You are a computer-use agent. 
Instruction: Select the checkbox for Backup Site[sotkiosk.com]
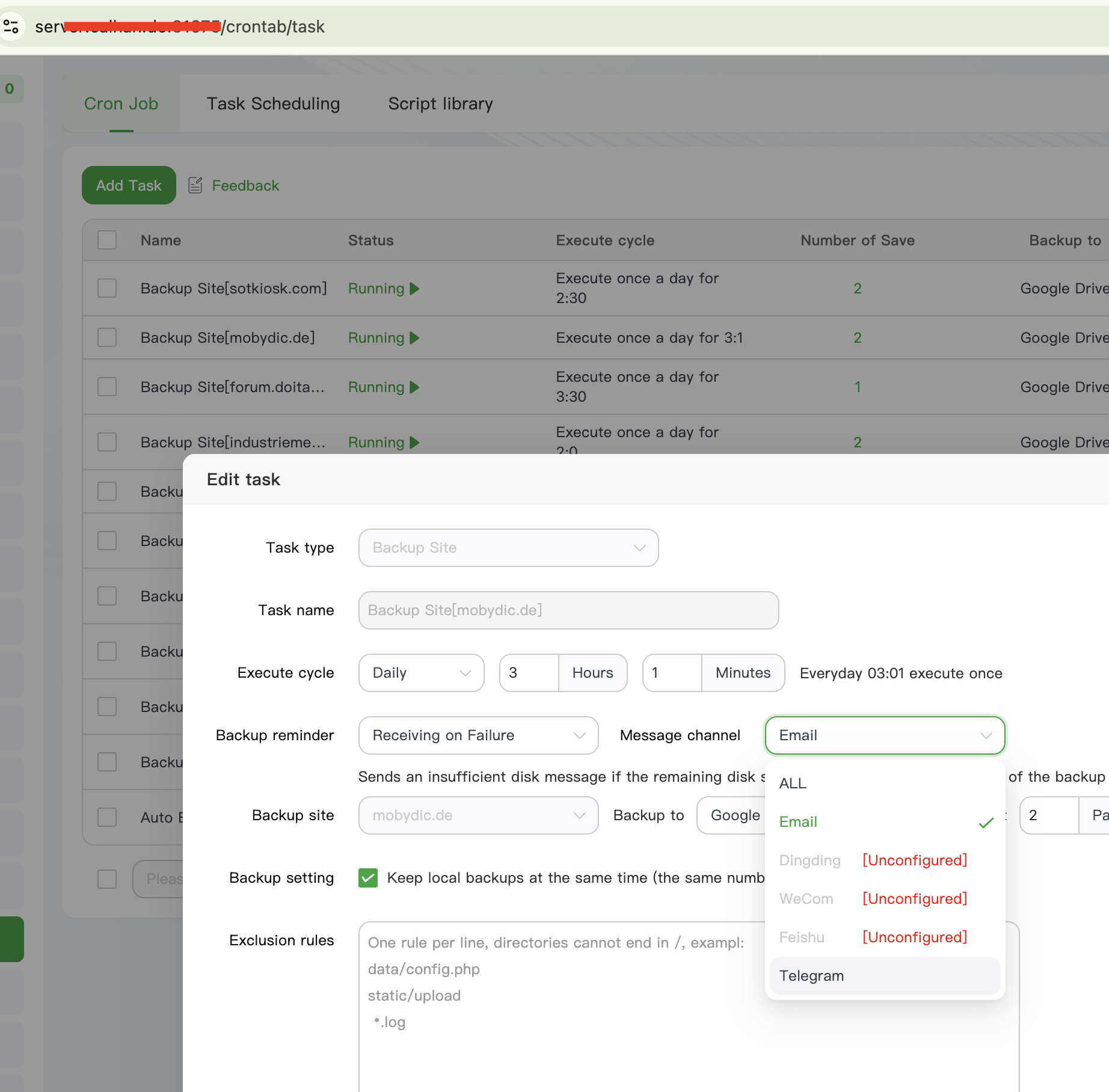click(x=107, y=289)
